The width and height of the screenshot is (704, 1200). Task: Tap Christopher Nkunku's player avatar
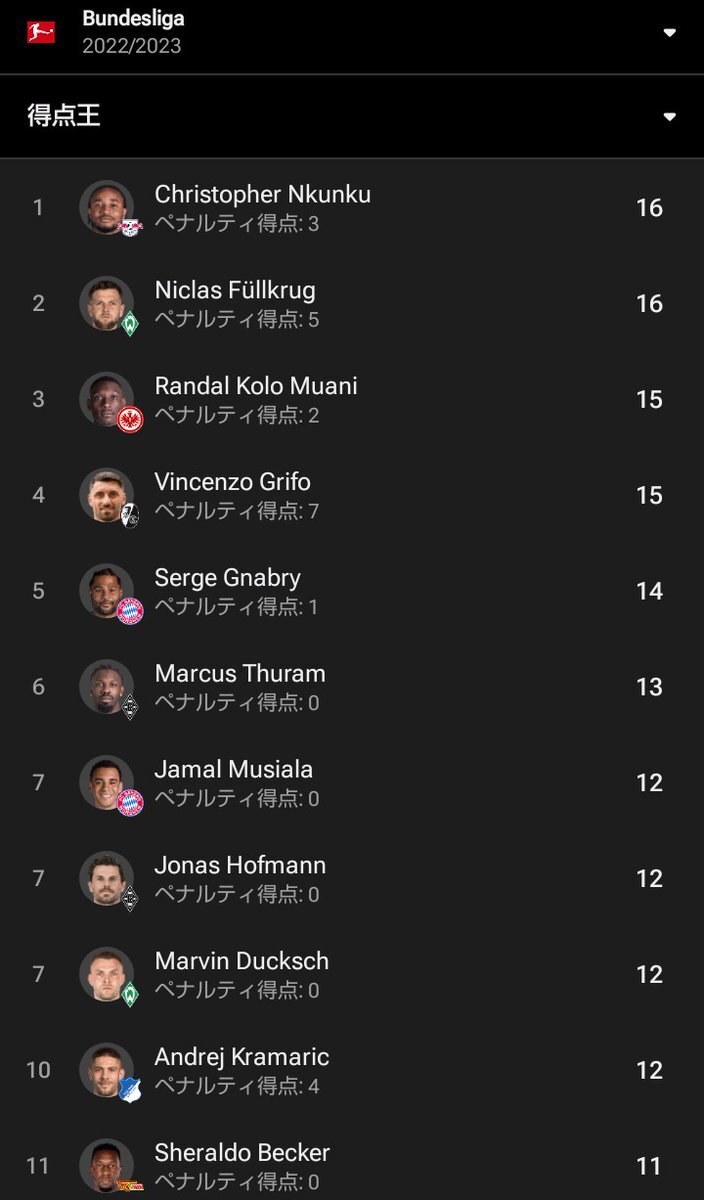[106, 207]
